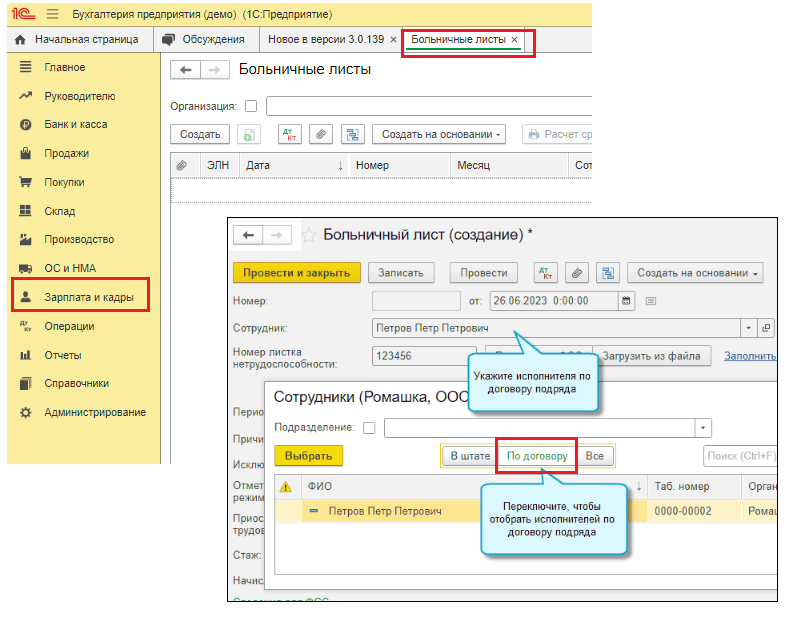Open the Сотрудник dropdown arrow
Screen dimensions: 793x621
click(x=748, y=328)
